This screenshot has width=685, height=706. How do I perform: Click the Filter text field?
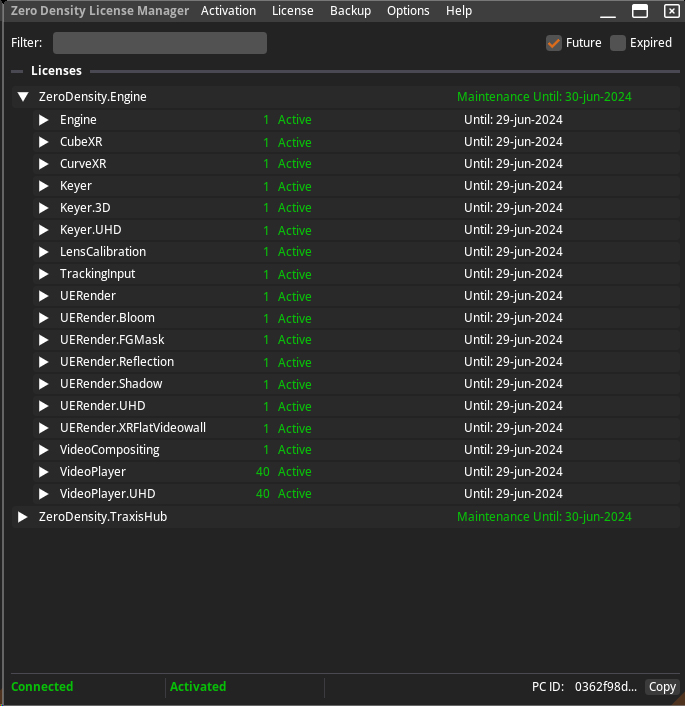(160, 43)
